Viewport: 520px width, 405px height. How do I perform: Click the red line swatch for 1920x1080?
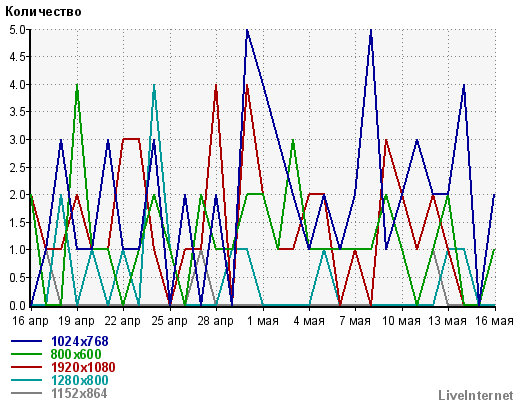[x=27, y=367]
